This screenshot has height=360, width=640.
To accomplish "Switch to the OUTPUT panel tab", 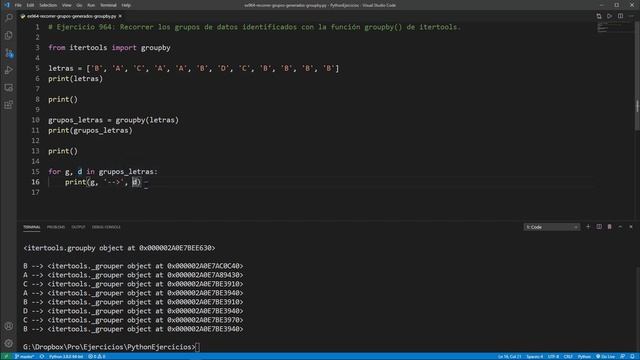I will [x=78, y=227].
